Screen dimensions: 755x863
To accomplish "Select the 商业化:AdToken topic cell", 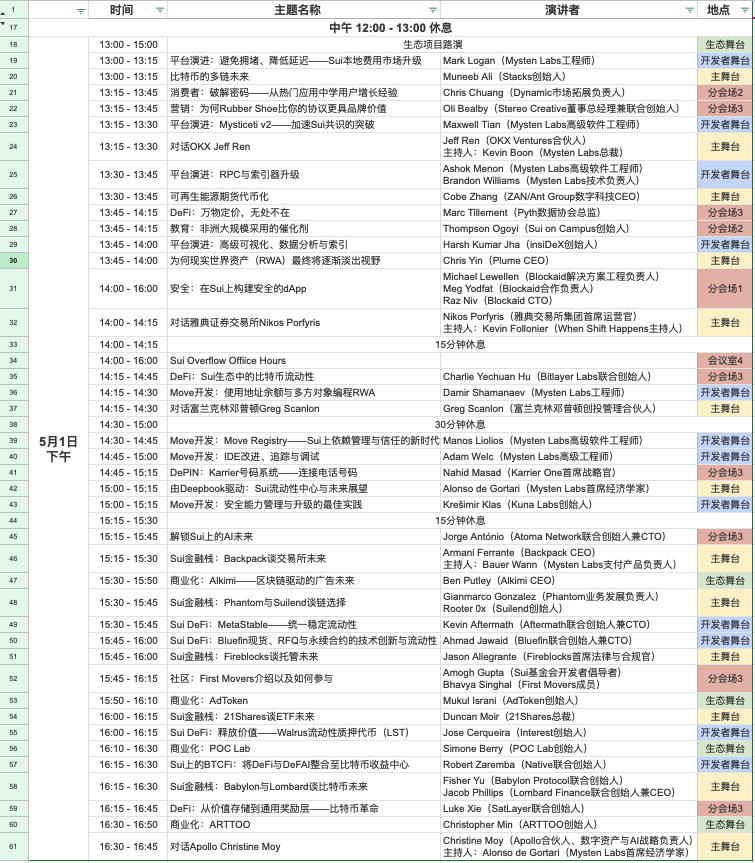I will (x=304, y=701).
